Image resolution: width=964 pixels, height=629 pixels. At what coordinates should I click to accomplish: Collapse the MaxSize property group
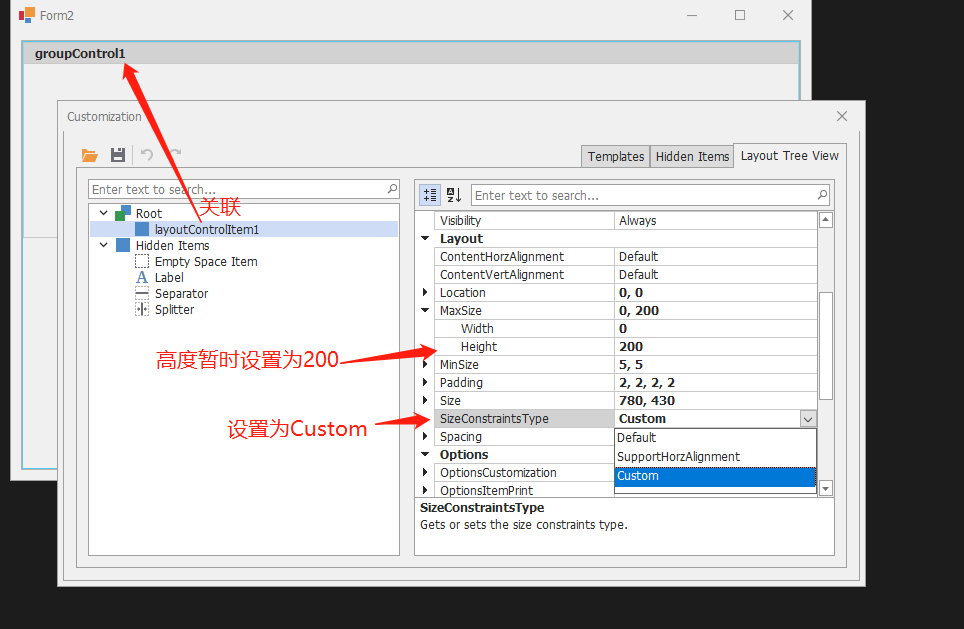tap(424, 310)
